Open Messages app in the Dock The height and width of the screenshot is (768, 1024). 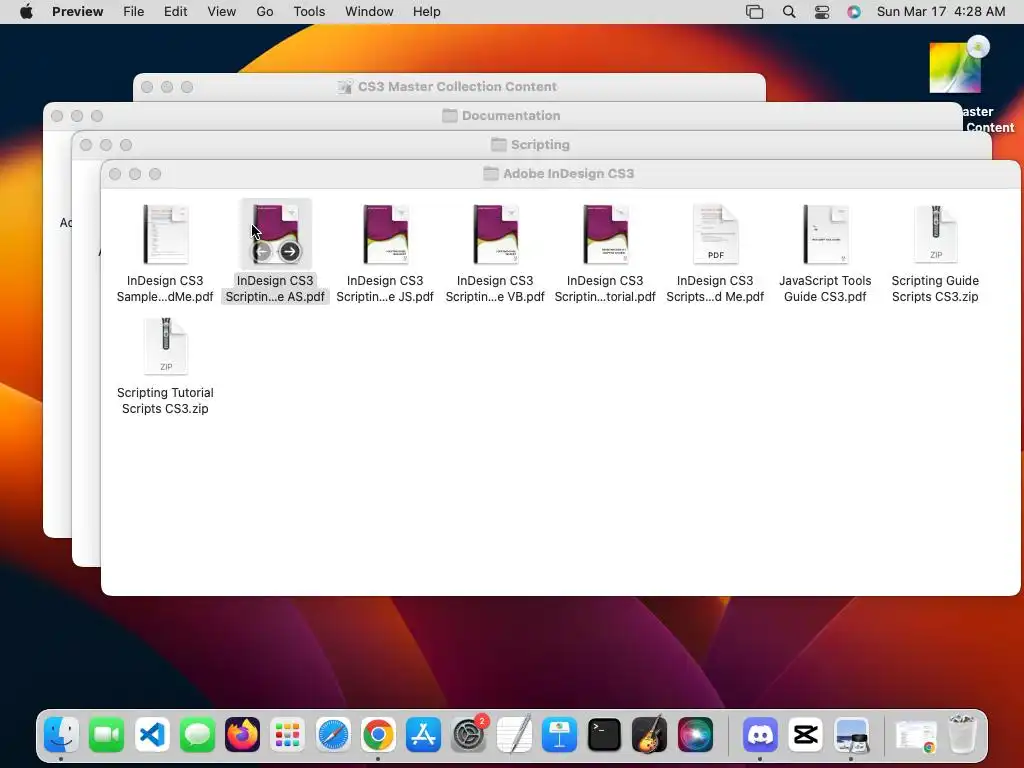point(197,735)
